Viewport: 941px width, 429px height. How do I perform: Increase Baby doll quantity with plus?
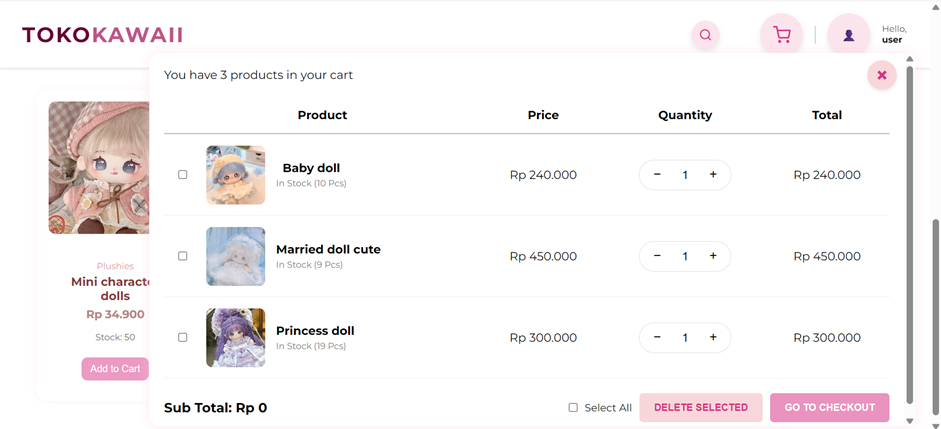click(713, 175)
